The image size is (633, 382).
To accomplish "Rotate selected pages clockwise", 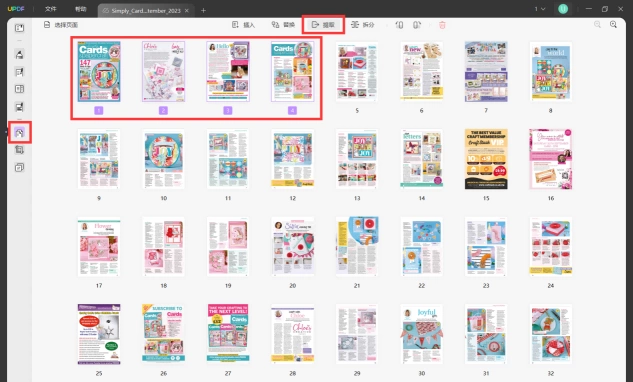I will tap(417, 25).
